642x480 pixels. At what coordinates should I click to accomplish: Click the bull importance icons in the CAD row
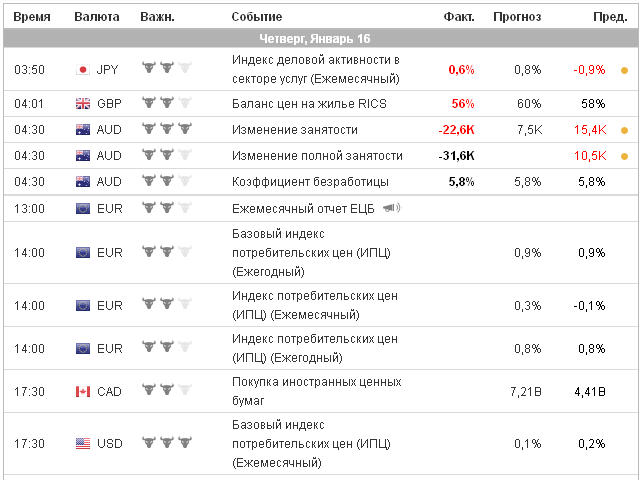point(166,391)
